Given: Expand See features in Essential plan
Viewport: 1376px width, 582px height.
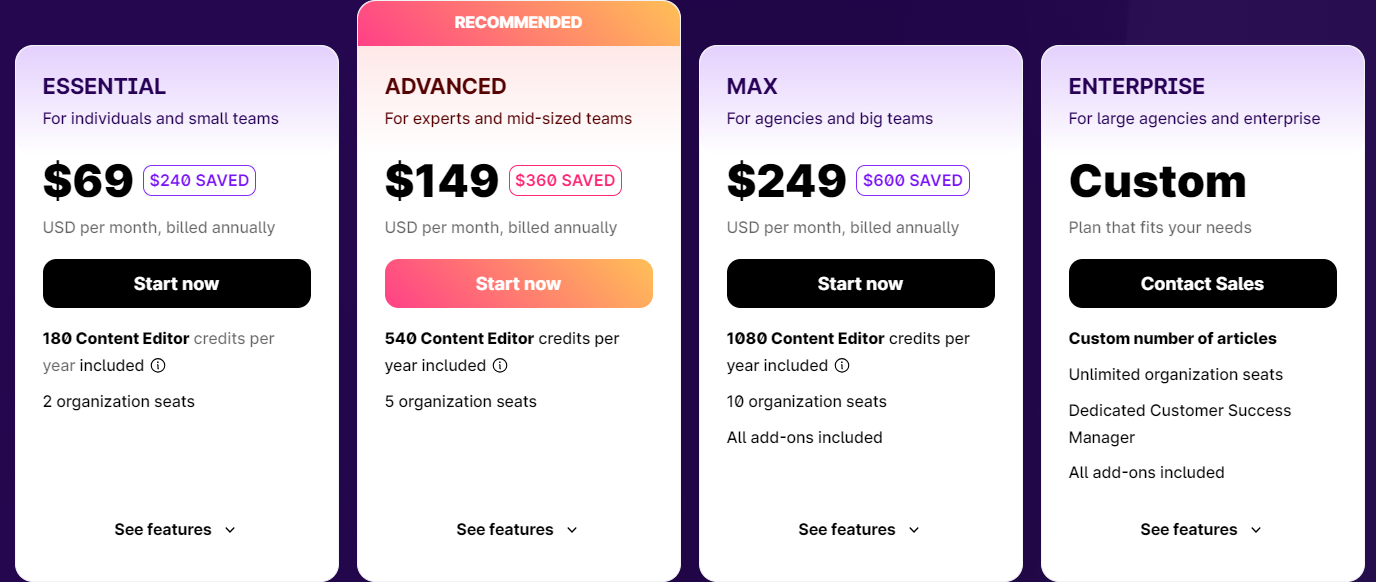Looking at the screenshot, I should click(x=176, y=530).
